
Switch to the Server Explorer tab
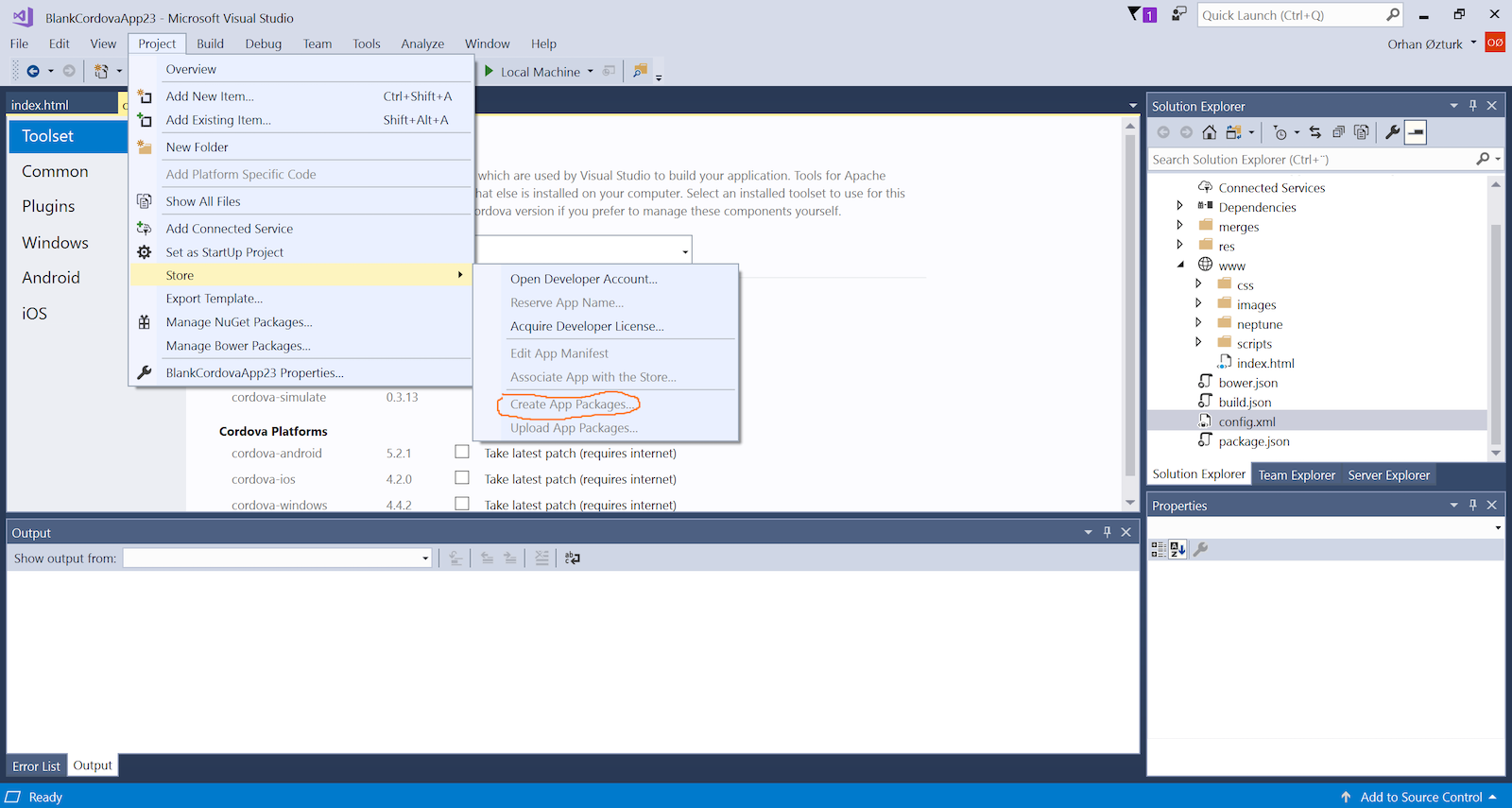coord(1388,475)
